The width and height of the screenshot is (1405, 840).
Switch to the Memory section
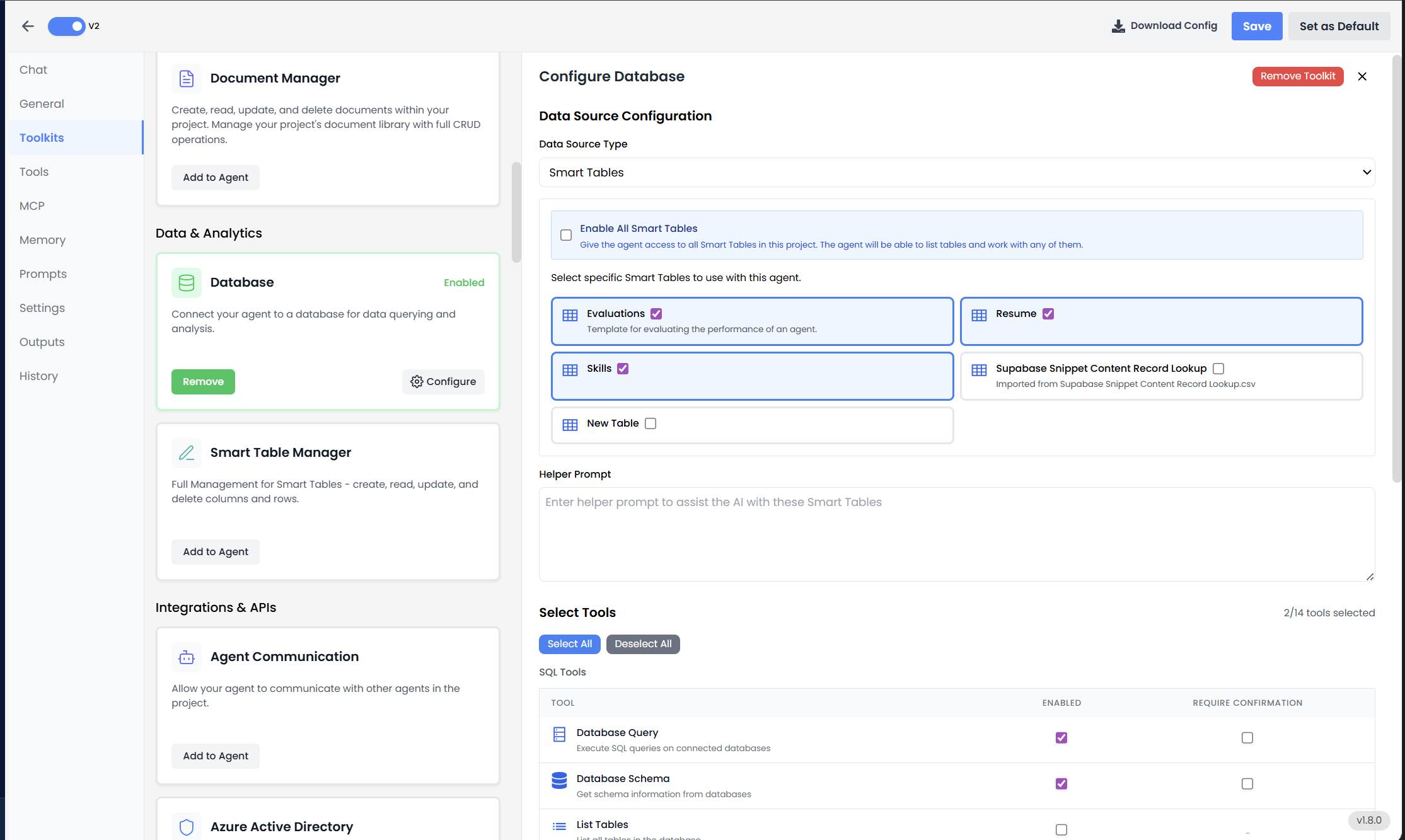[42, 239]
